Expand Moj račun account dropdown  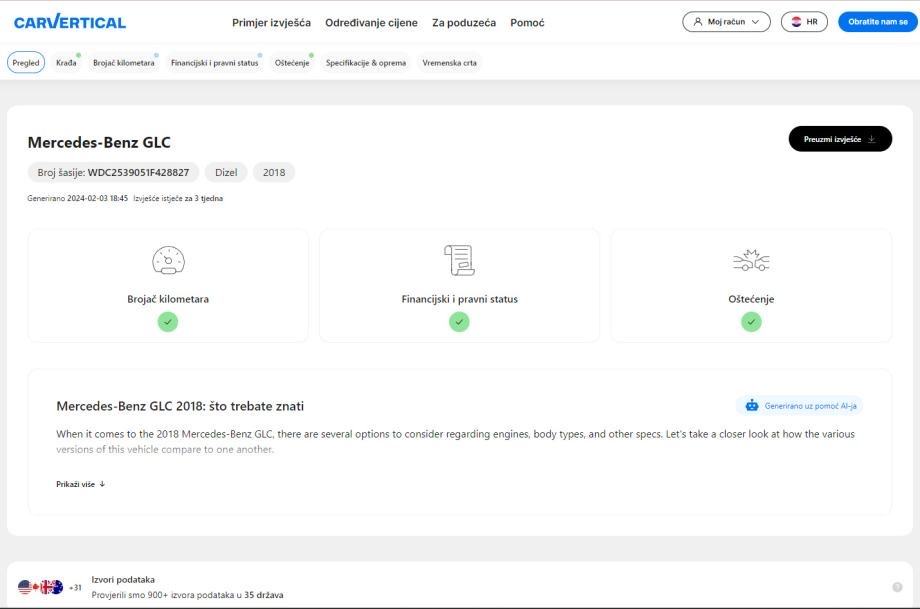(726, 22)
